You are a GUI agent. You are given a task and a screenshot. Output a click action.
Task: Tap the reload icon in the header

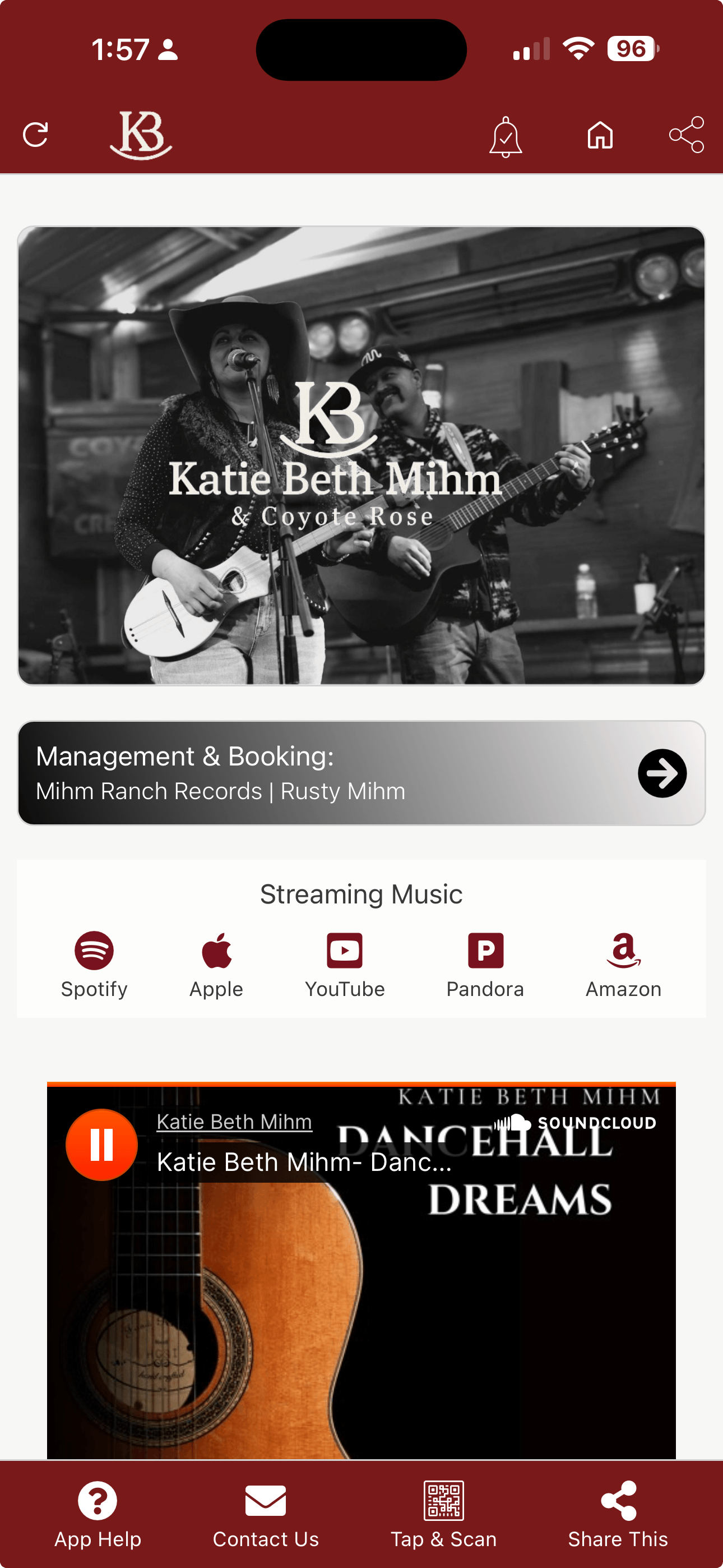coord(35,135)
